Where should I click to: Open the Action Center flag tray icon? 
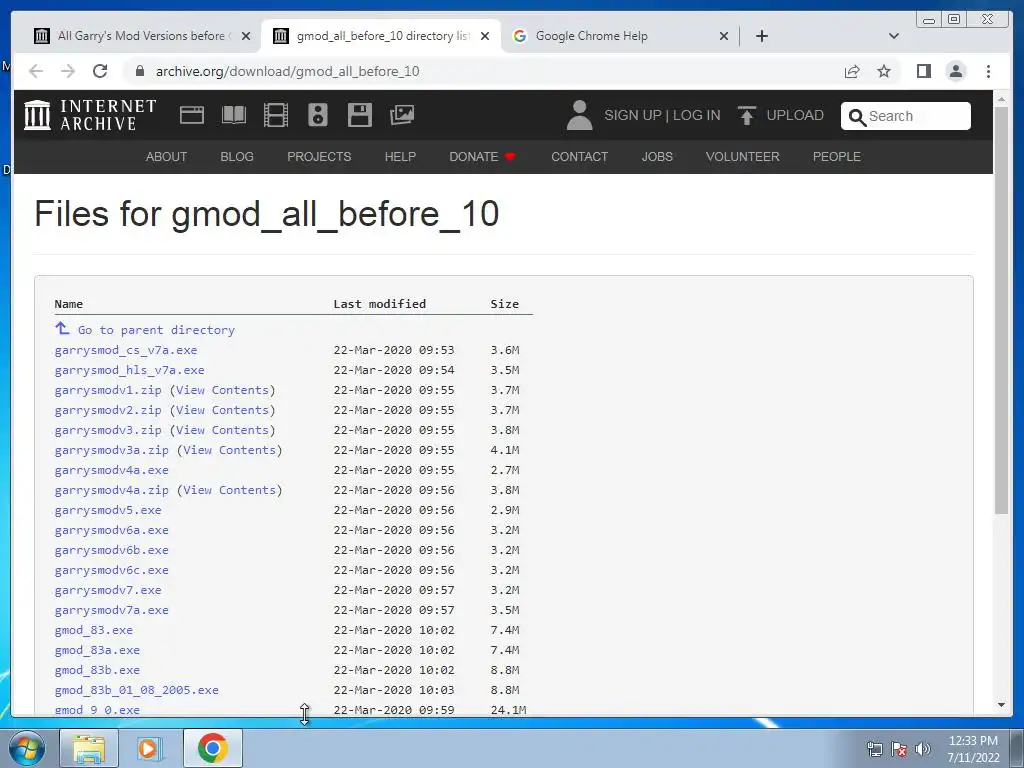point(899,749)
